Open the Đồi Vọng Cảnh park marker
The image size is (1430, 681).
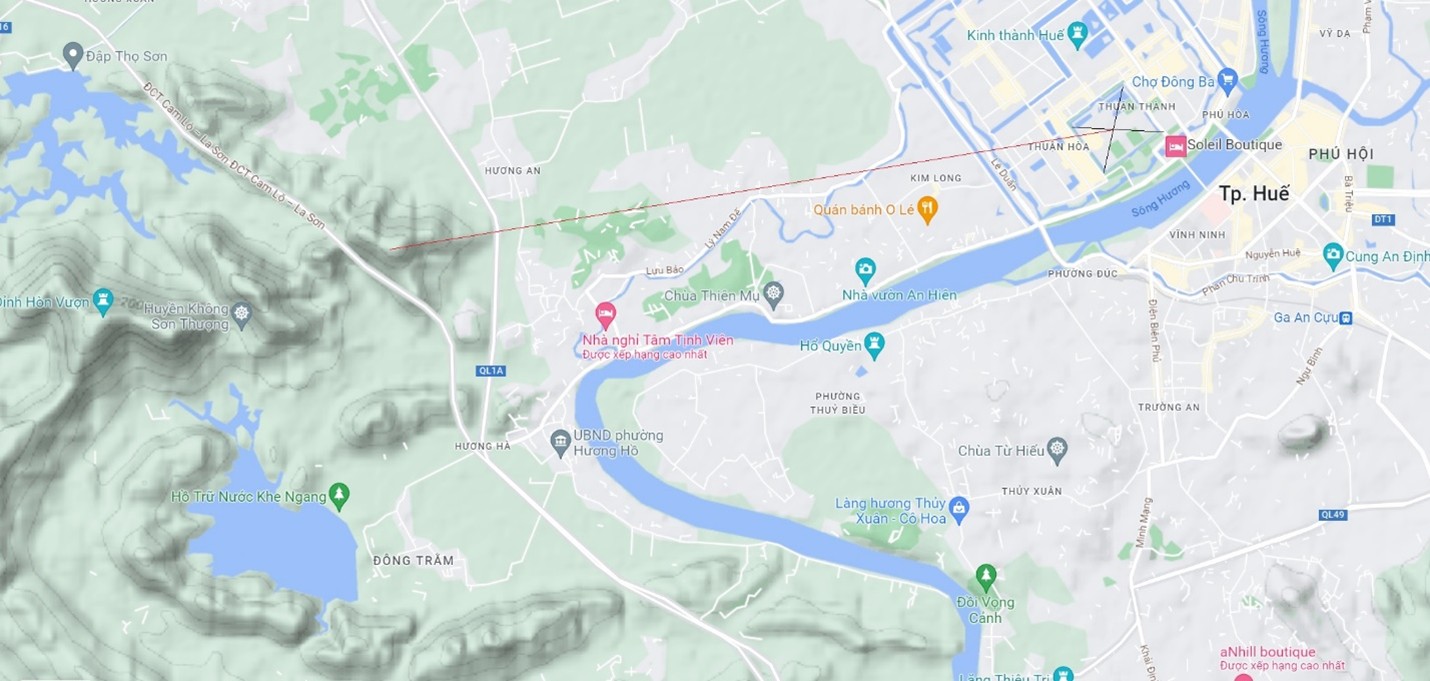click(986, 577)
